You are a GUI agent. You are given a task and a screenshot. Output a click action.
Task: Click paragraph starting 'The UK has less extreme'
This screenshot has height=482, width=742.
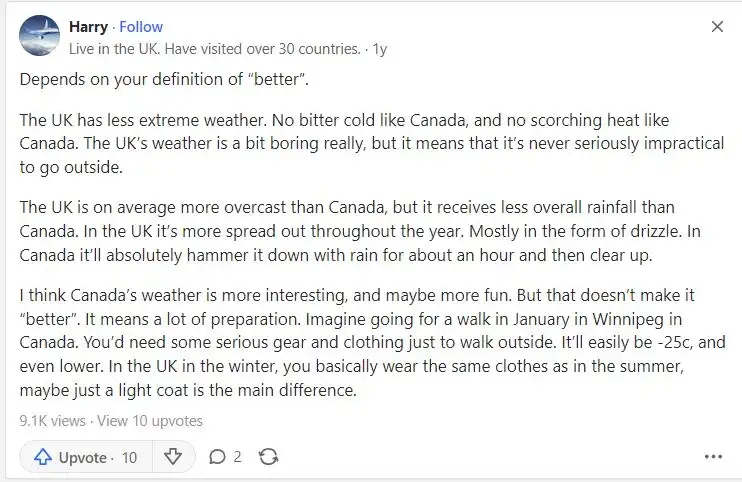tap(372, 143)
